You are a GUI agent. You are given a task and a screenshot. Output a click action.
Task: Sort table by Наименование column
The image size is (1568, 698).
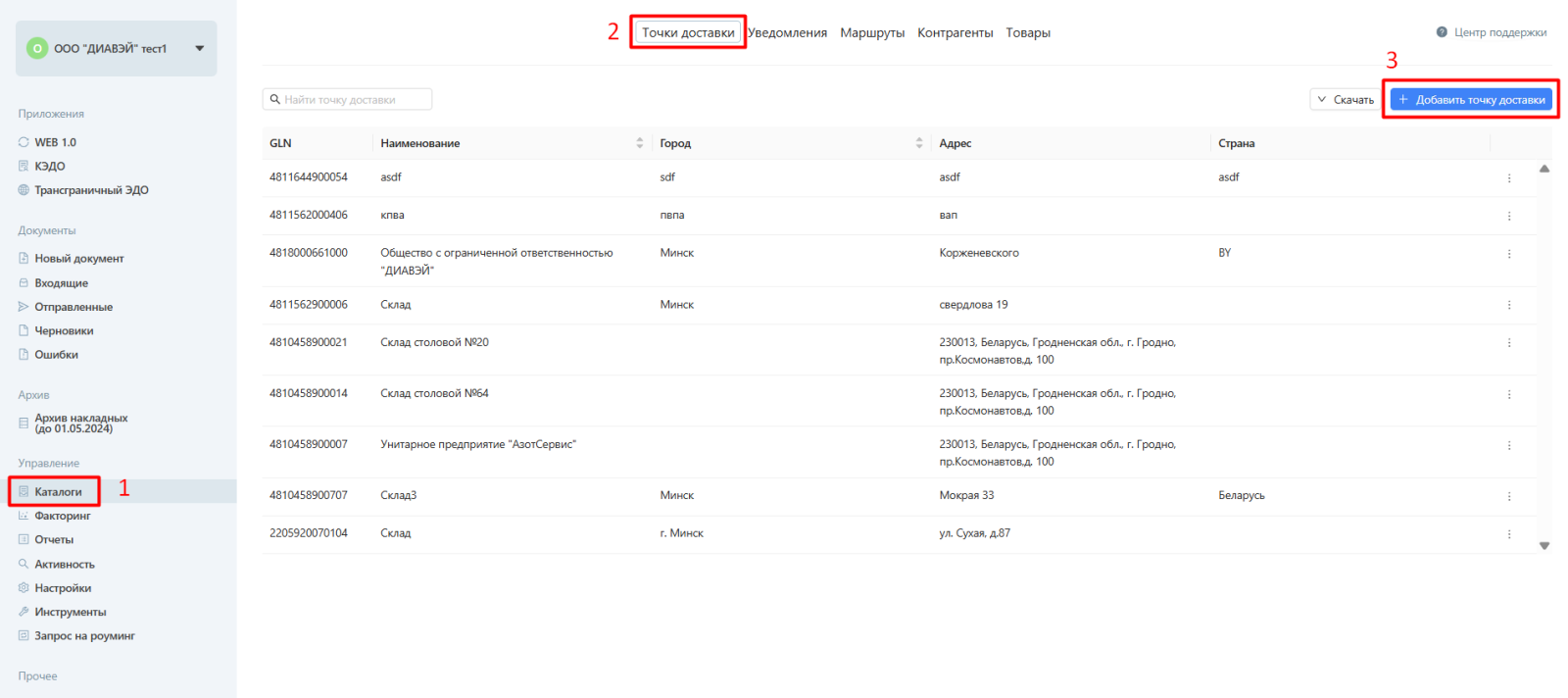[x=639, y=143]
